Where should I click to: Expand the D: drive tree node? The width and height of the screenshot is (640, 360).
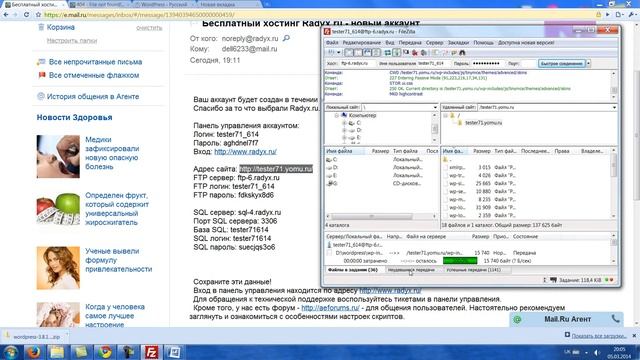[x=344, y=130]
